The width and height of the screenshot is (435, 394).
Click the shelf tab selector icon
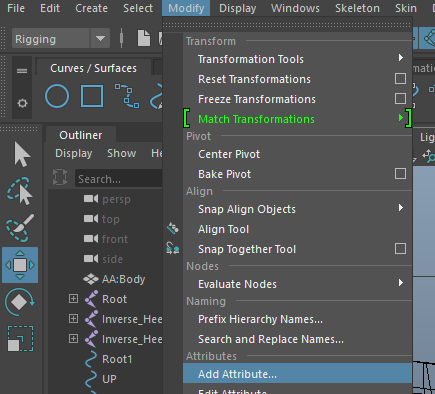tap(22, 71)
